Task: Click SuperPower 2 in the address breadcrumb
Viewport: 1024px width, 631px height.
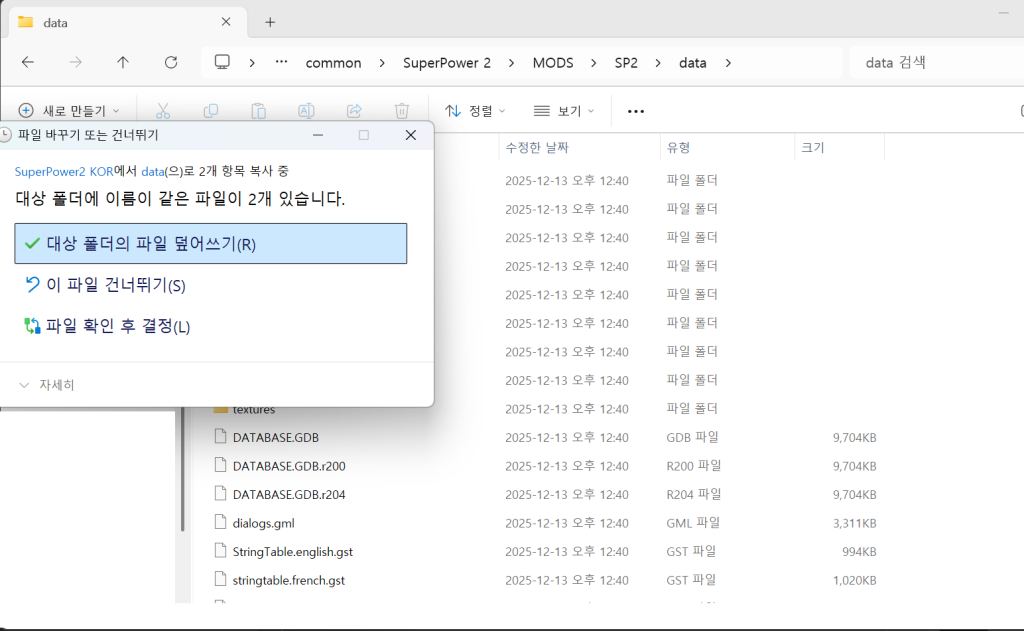Action: click(x=447, y=63)
